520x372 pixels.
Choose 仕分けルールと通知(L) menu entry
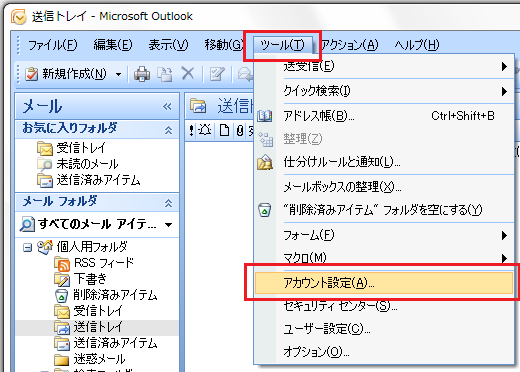point(383,162)
